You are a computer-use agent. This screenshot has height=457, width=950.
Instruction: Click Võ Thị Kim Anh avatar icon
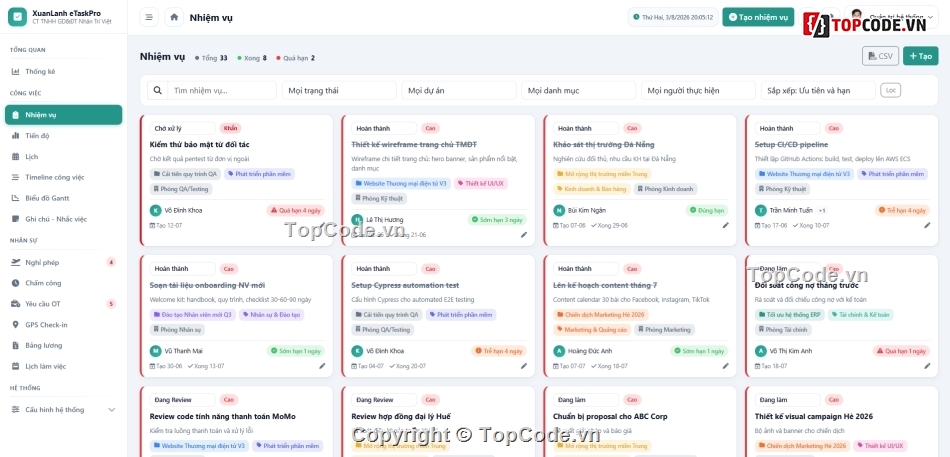click(x=760, y=351)
